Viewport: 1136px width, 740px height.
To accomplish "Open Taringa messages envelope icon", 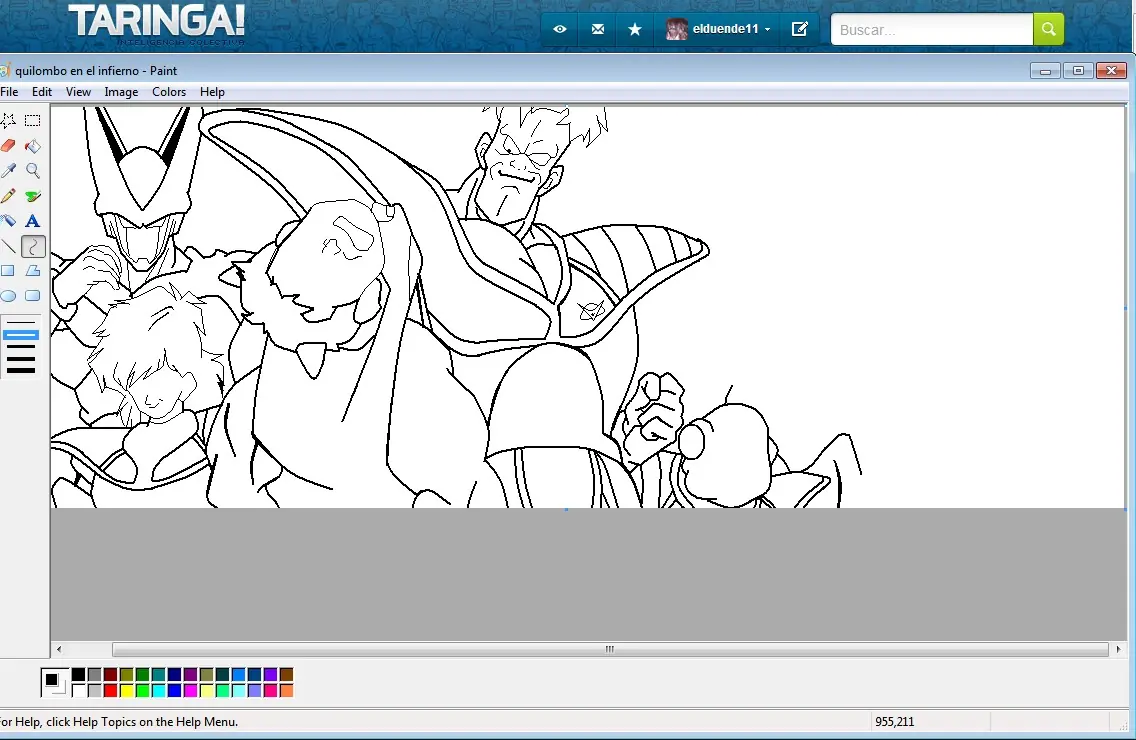I will [x=598, y=29].
